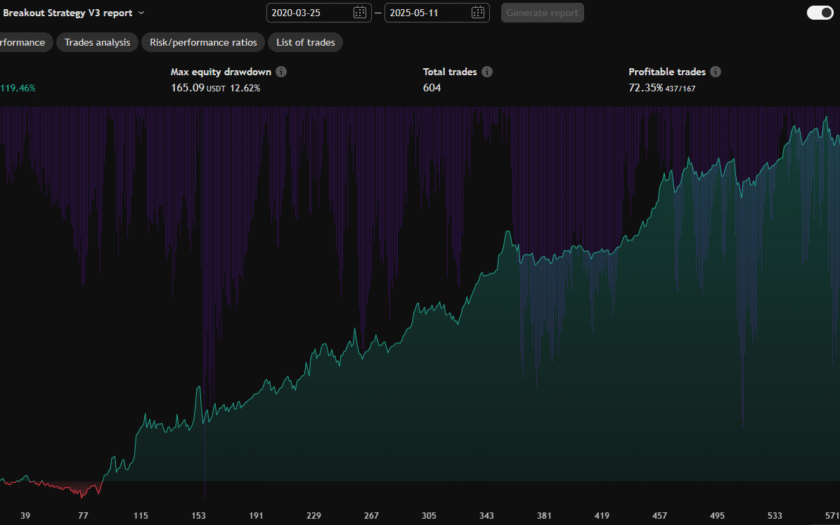Click the x-axis label 77
The image size is (840, 525).
tap(83, 516)
